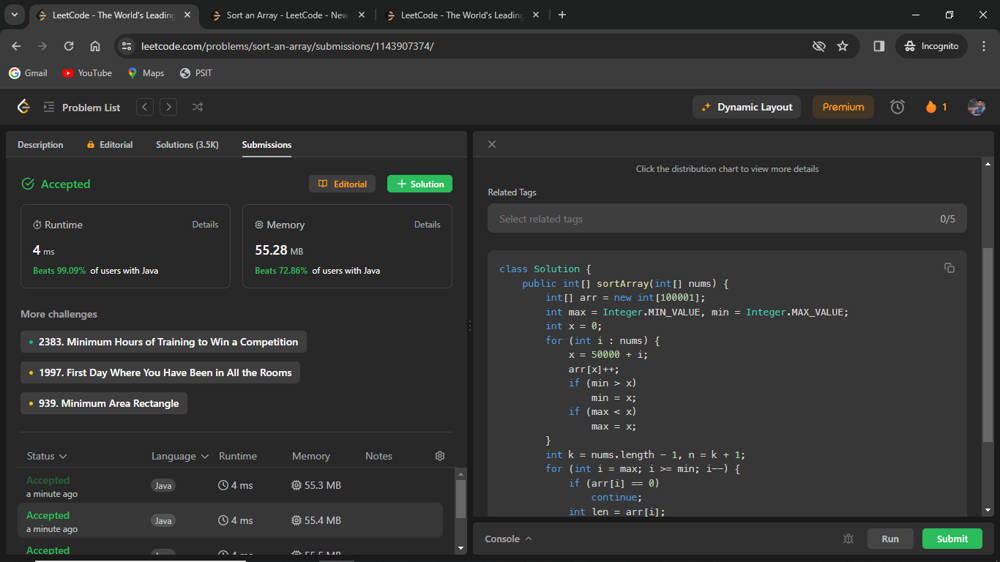This screenshot has width=1000, height=562.
Task: Select the Accepted submission with 55.3 MB
Action: click(x=230, y=485)
